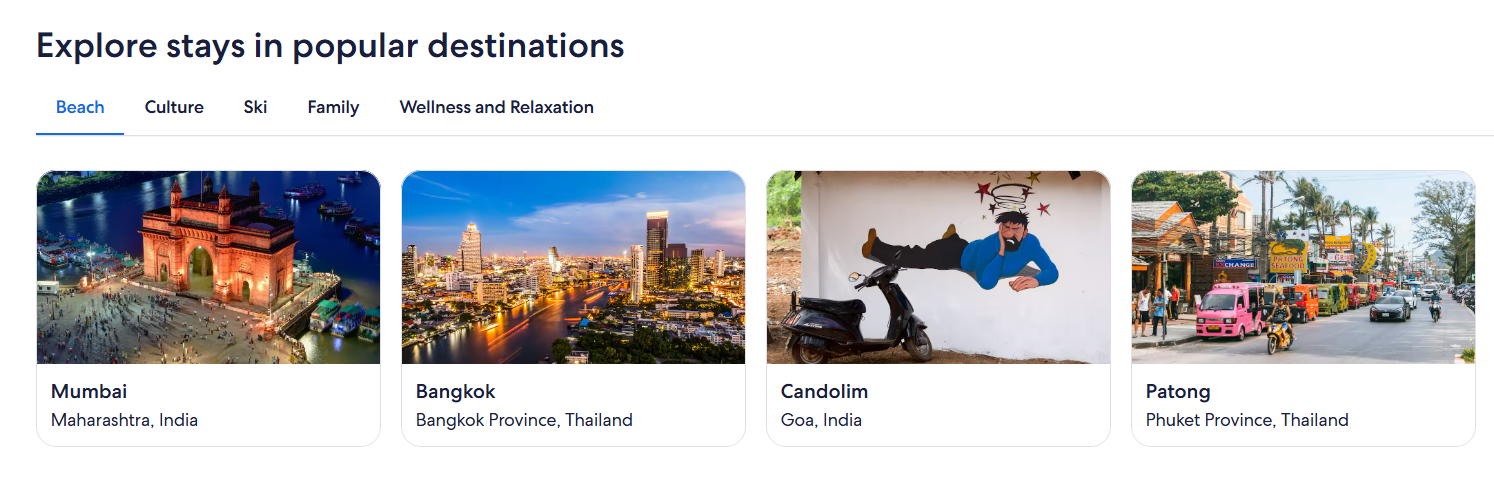Show Family destinations tab
The width and height of the screenshot is (1494, 492).
[333, 107]
